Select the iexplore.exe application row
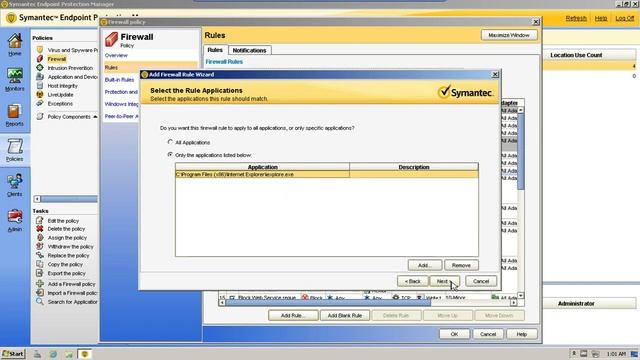The height and width of the screenshot is (360, 640). 327,174
